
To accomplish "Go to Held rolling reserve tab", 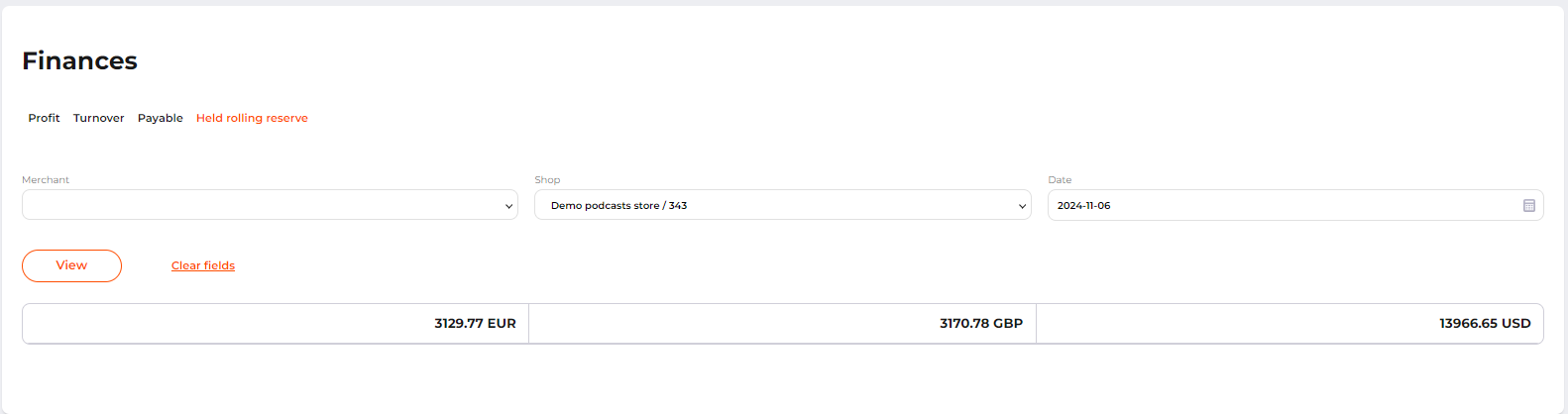I will tap(252, 118).
